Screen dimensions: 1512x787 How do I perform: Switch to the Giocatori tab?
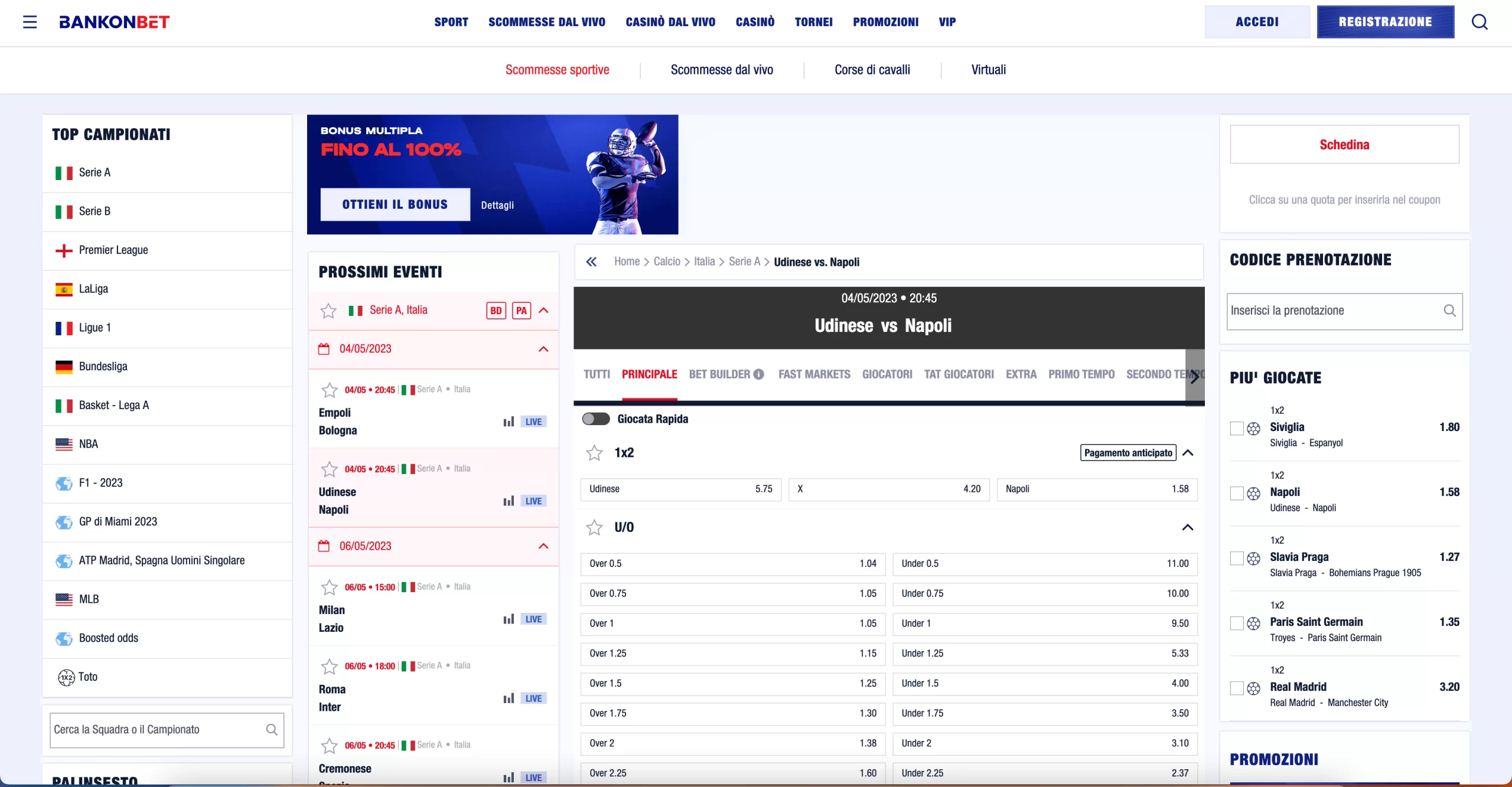point(887,374)
